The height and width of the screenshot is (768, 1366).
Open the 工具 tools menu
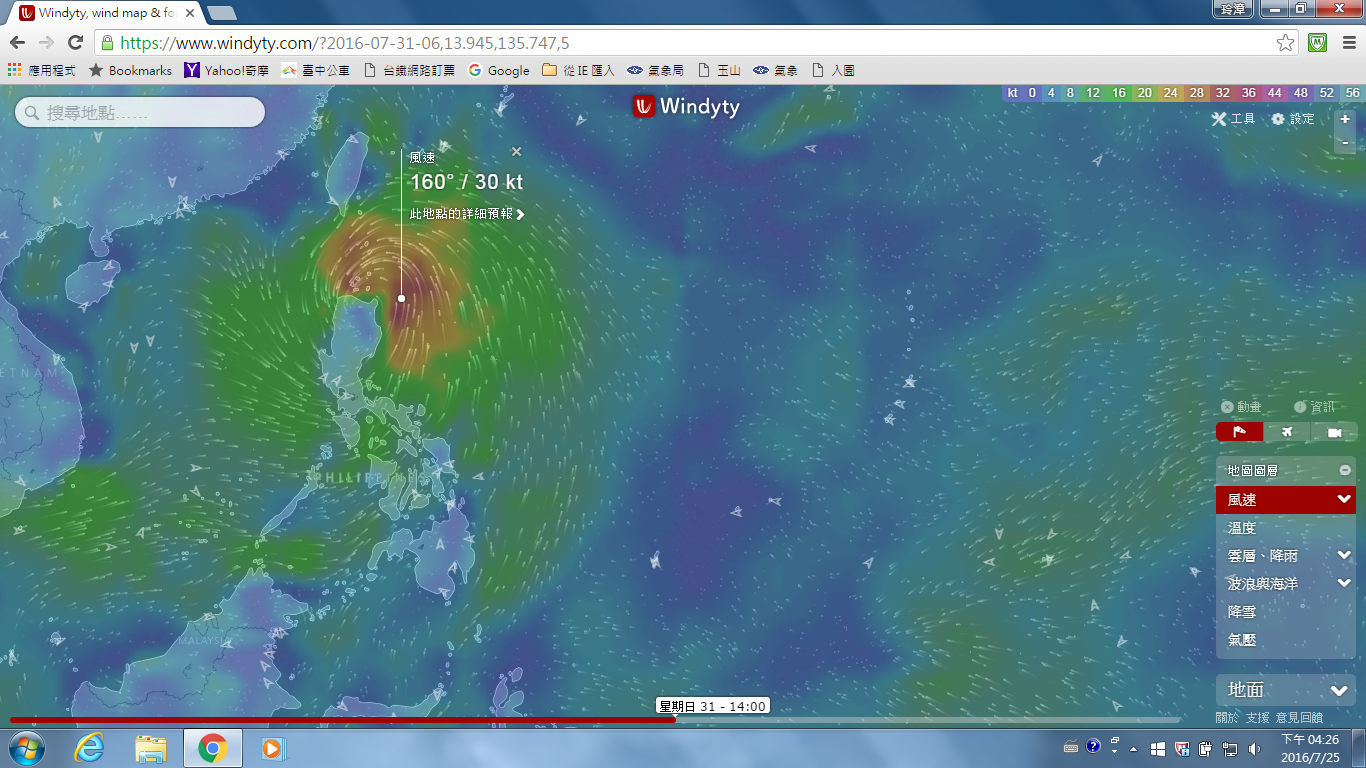pos(1233,119)
